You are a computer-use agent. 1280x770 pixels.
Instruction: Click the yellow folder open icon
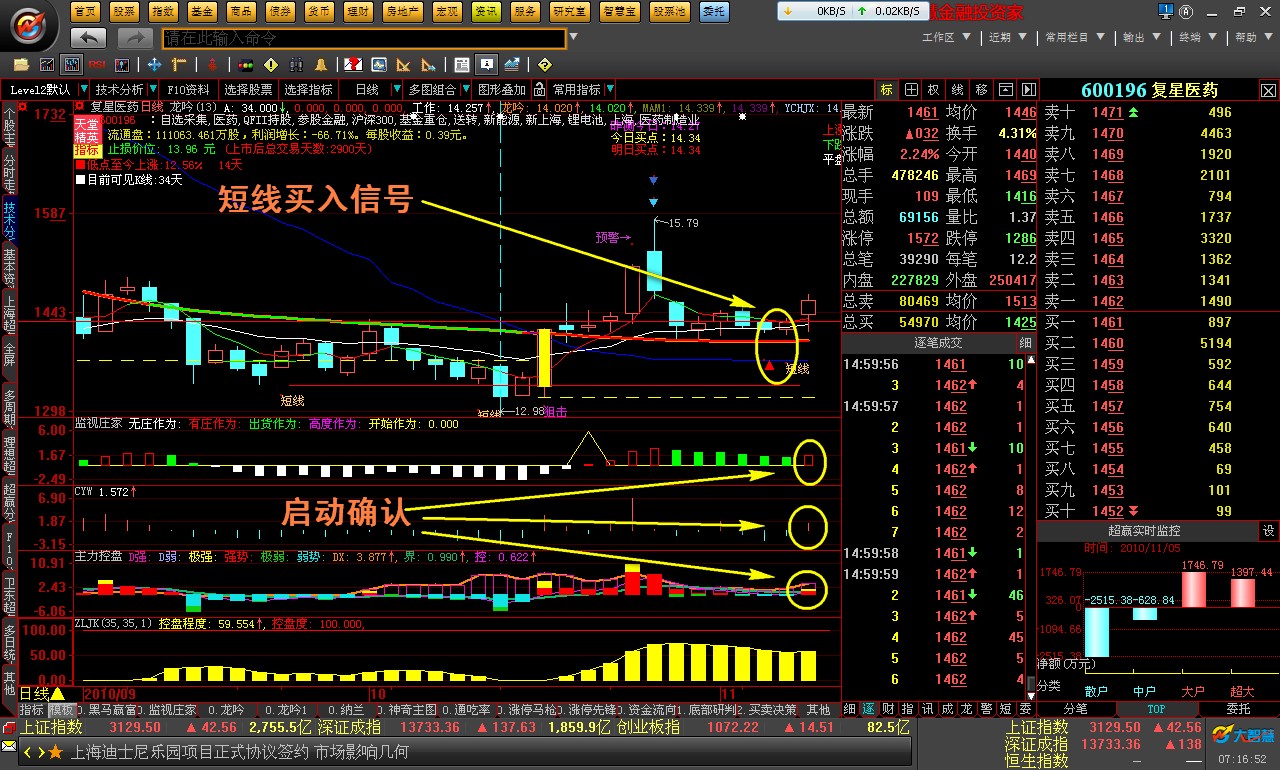click(21, 65)
